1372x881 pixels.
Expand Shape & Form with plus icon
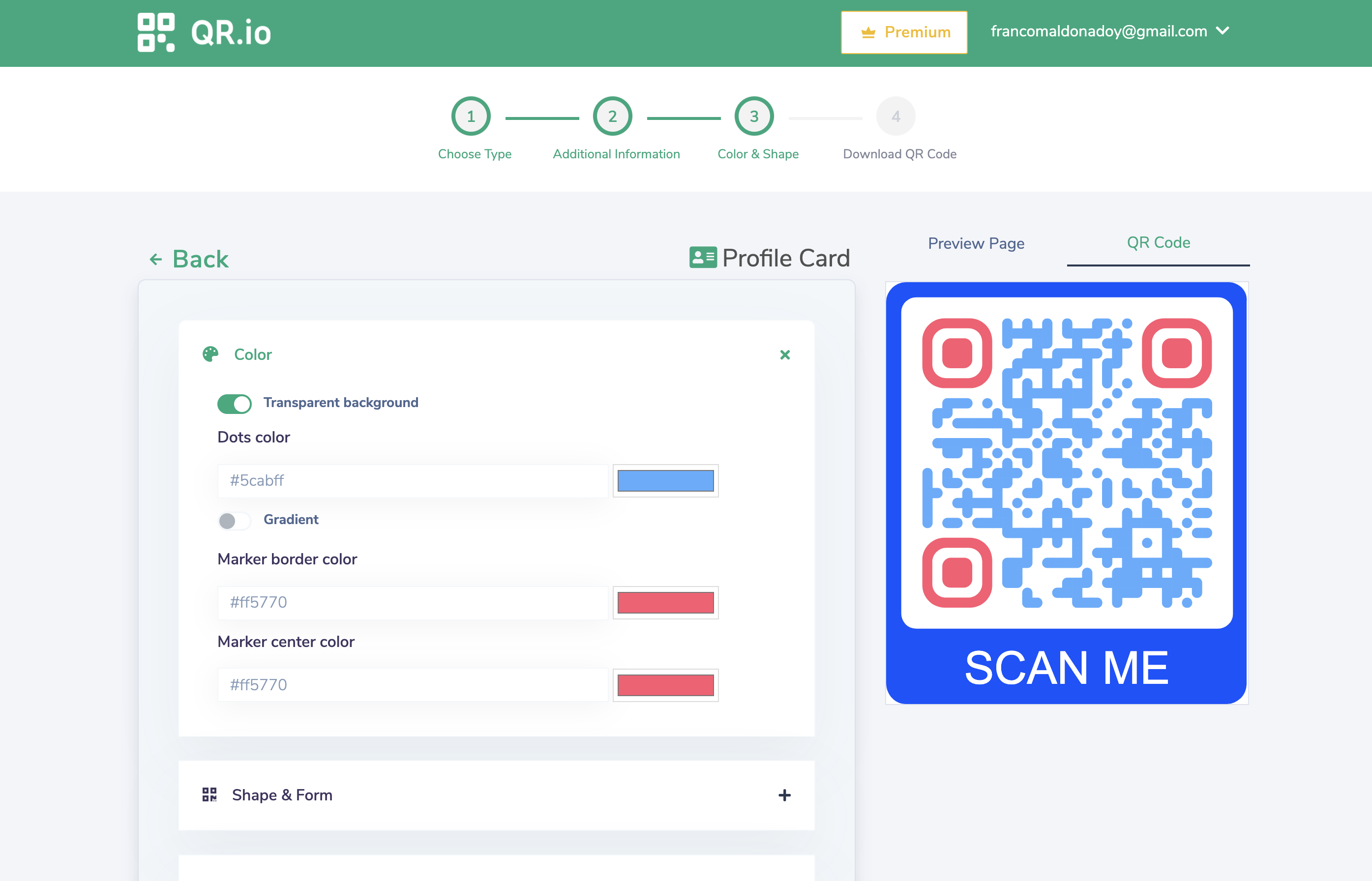784,794
